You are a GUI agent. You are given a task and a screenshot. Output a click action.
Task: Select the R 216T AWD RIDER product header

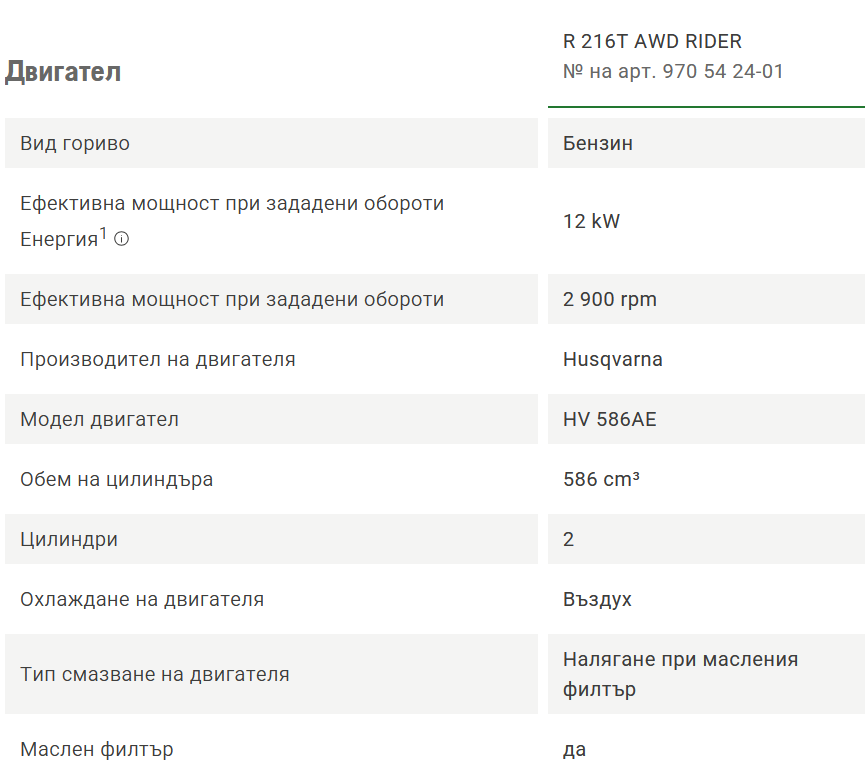652,41
